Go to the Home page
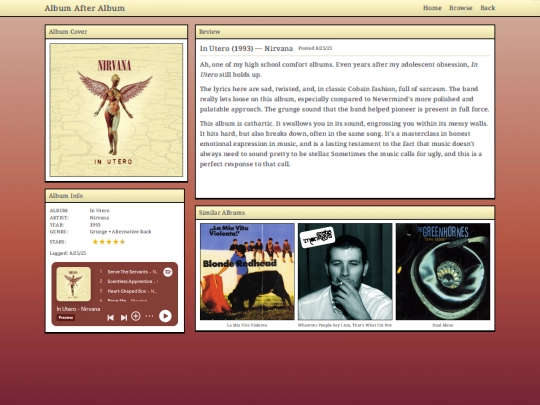The width and height of the screenshot is (540, 405). pos(432,8)
